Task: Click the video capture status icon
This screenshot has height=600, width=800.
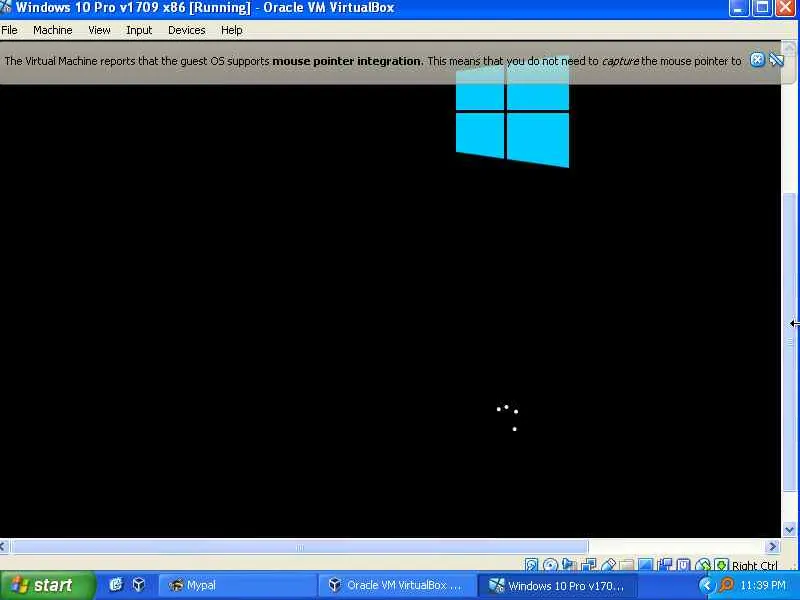Action: [x=665, y=564]
